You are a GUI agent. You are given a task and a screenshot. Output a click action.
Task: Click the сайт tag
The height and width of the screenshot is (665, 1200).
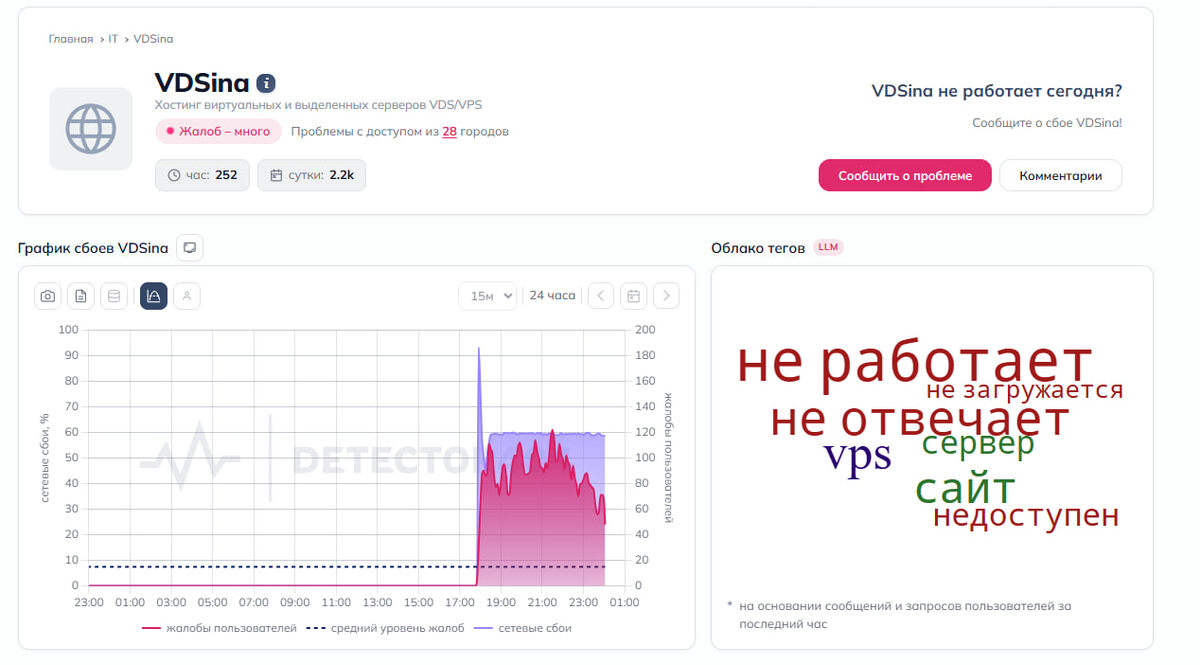(x=965, y=489)
